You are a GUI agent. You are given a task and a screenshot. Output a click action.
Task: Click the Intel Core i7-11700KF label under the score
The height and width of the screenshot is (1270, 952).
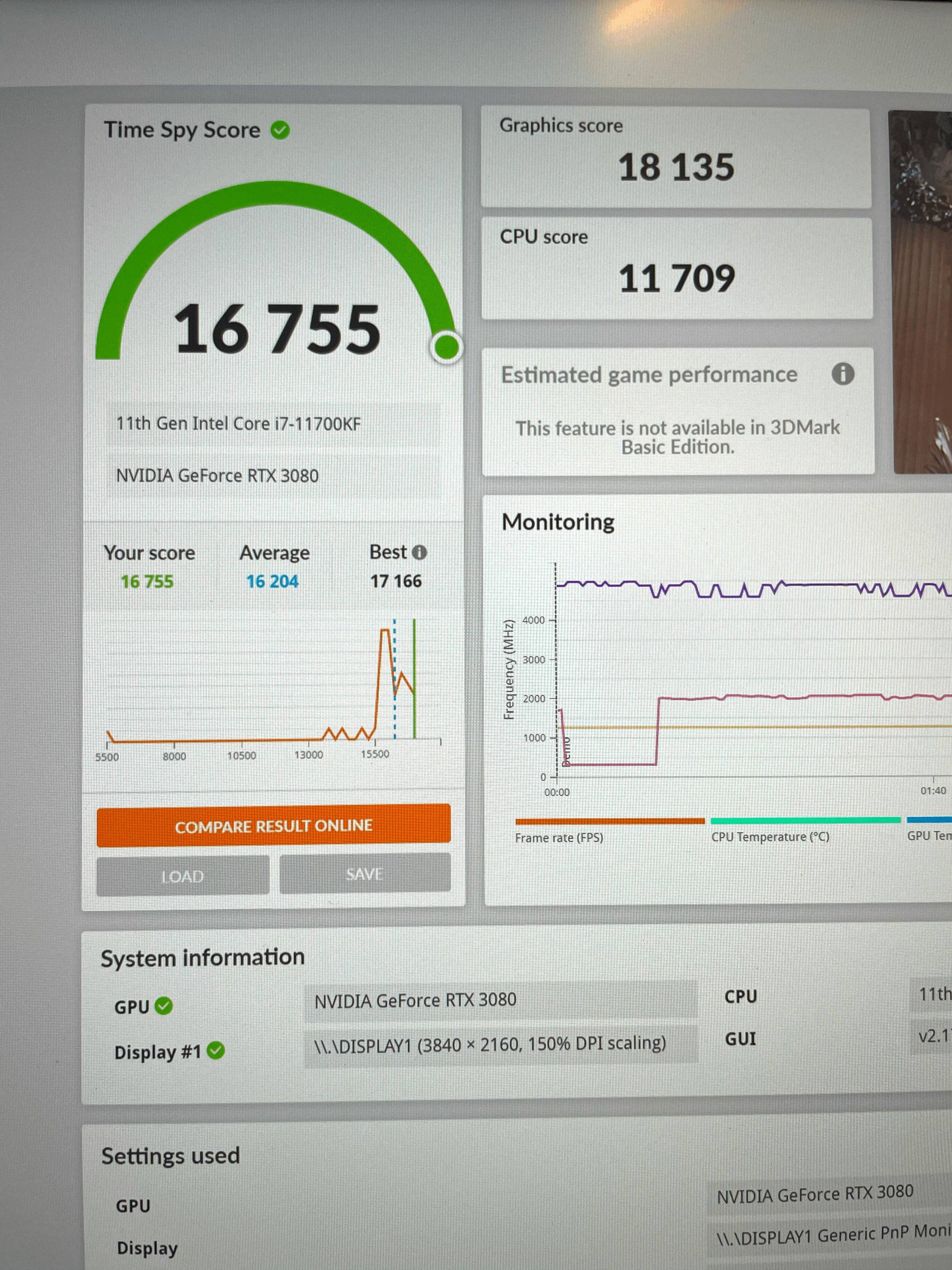[x=238, y=424]
